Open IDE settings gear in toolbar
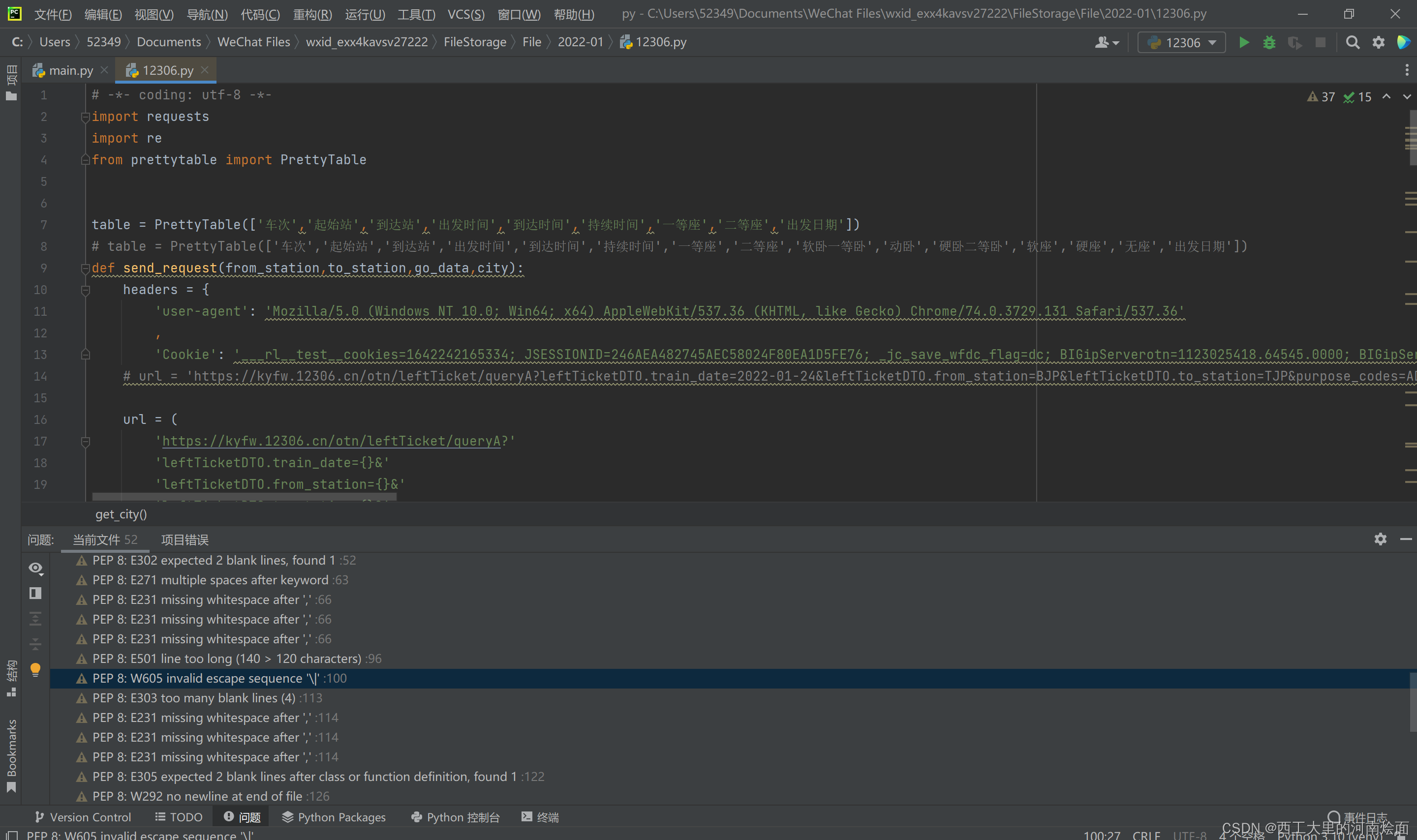The image size is (1417, 840). coord(1378,42)
